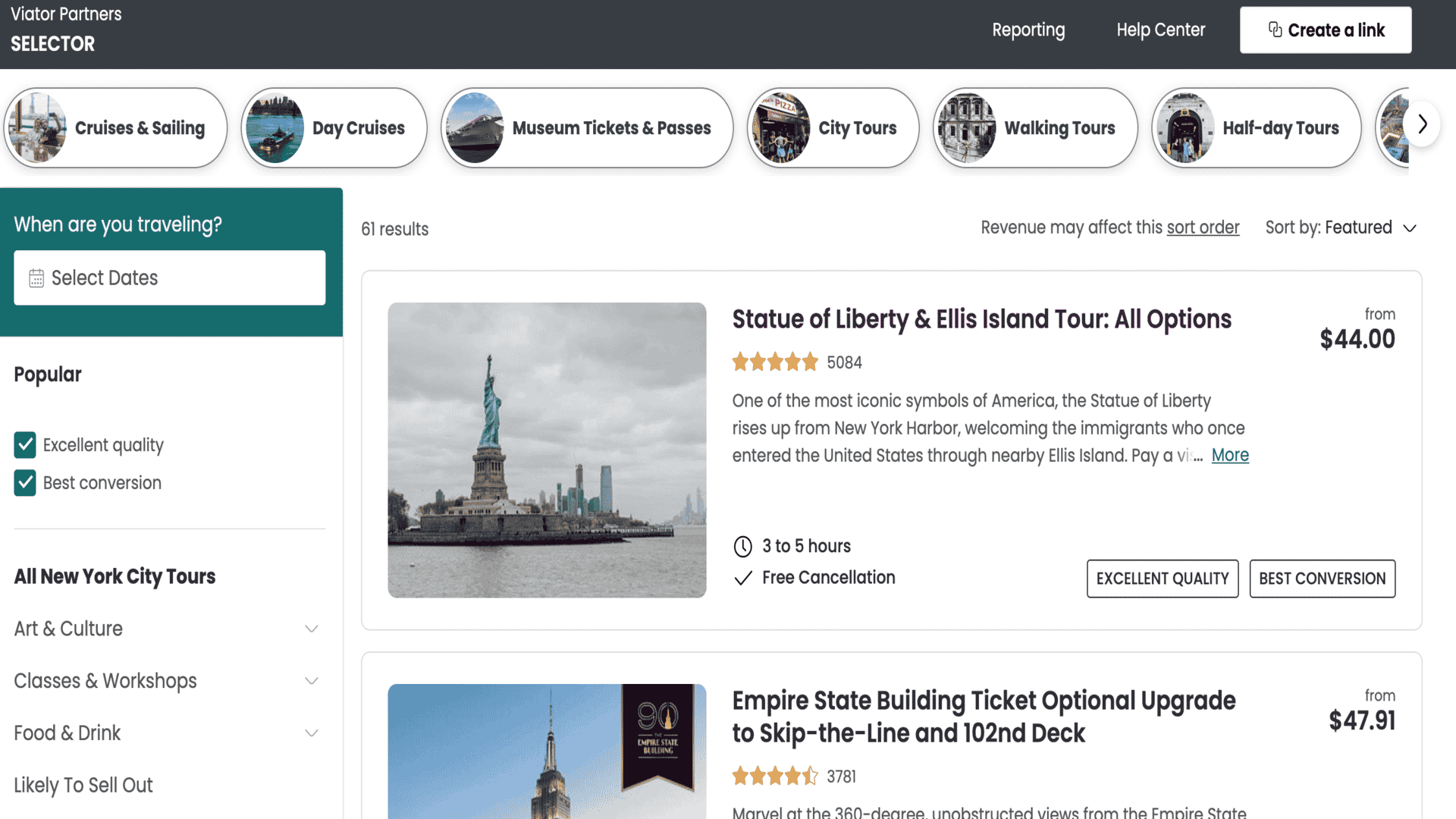
Task: Click the calendar icon in date selector
Action: [36, 278]
